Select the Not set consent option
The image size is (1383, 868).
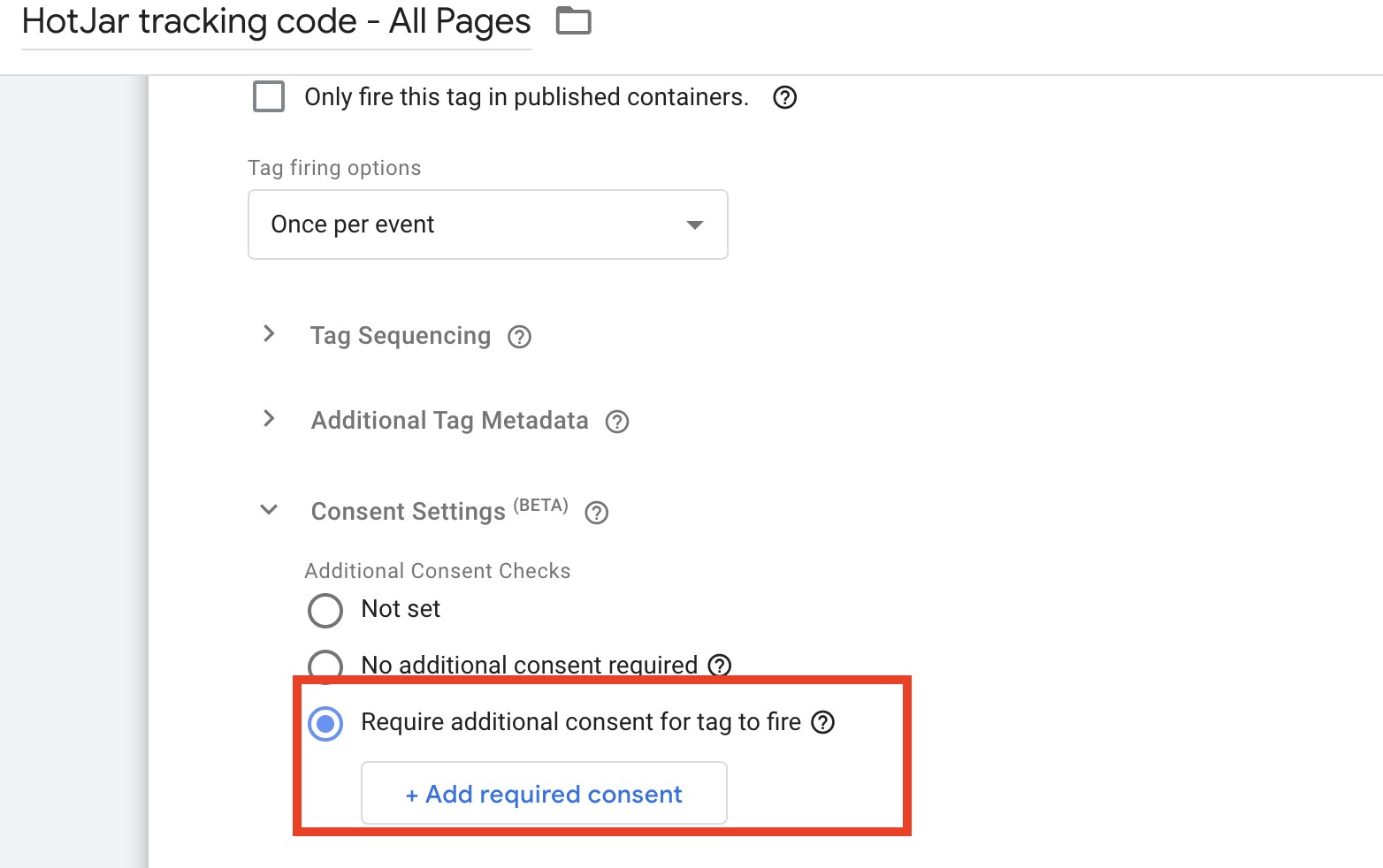(325, 610)
